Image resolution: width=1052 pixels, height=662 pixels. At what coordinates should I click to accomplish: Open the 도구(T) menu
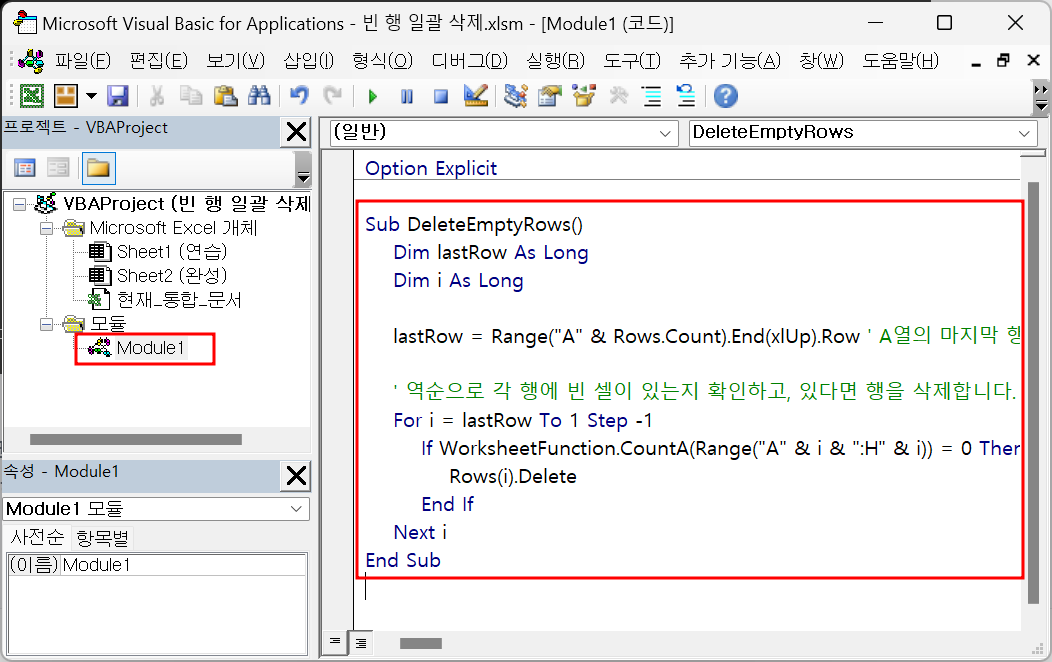[632, 61]
